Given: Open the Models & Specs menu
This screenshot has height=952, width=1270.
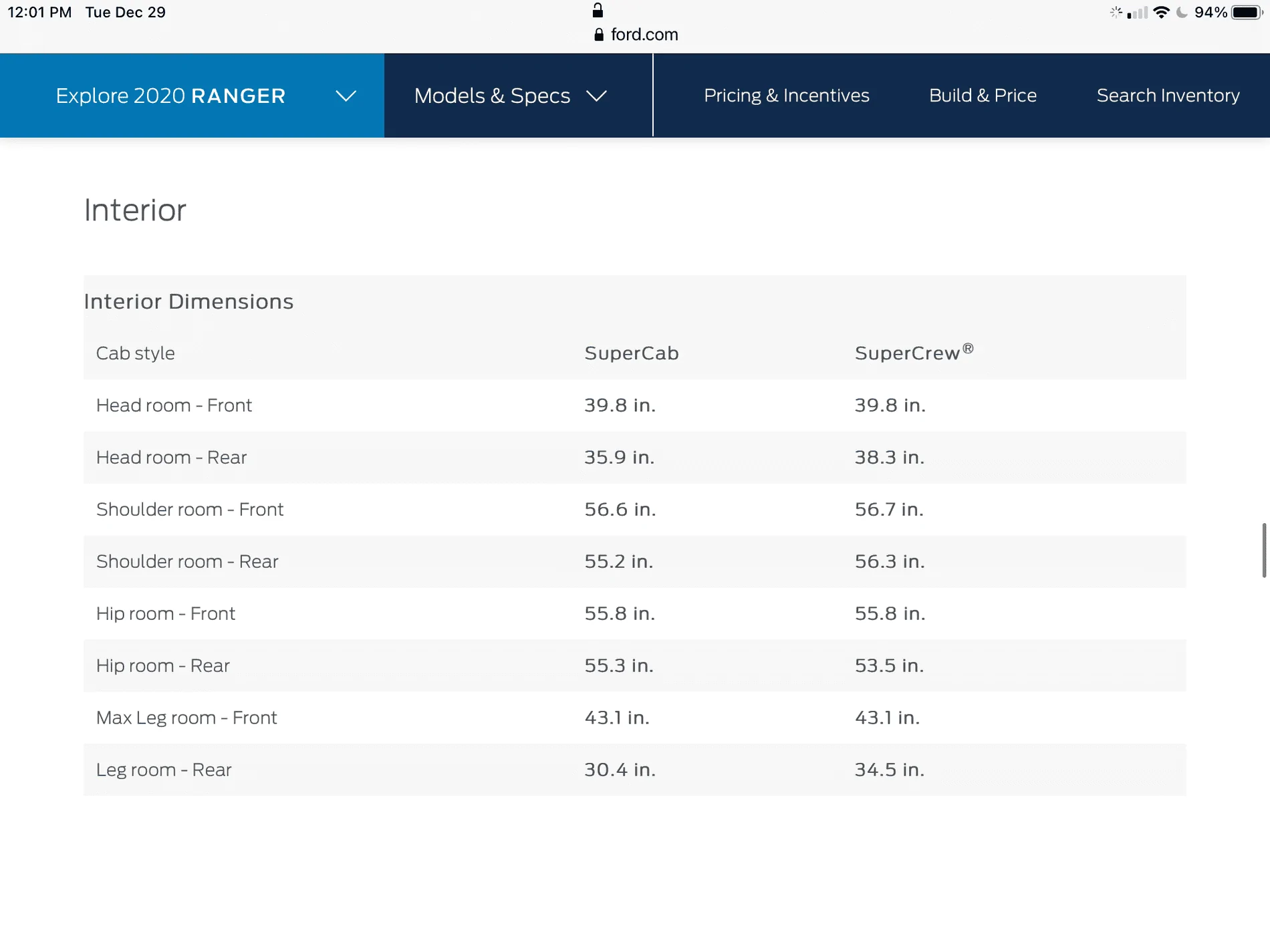Looking at the screenshot, I should tap(518, 96).
